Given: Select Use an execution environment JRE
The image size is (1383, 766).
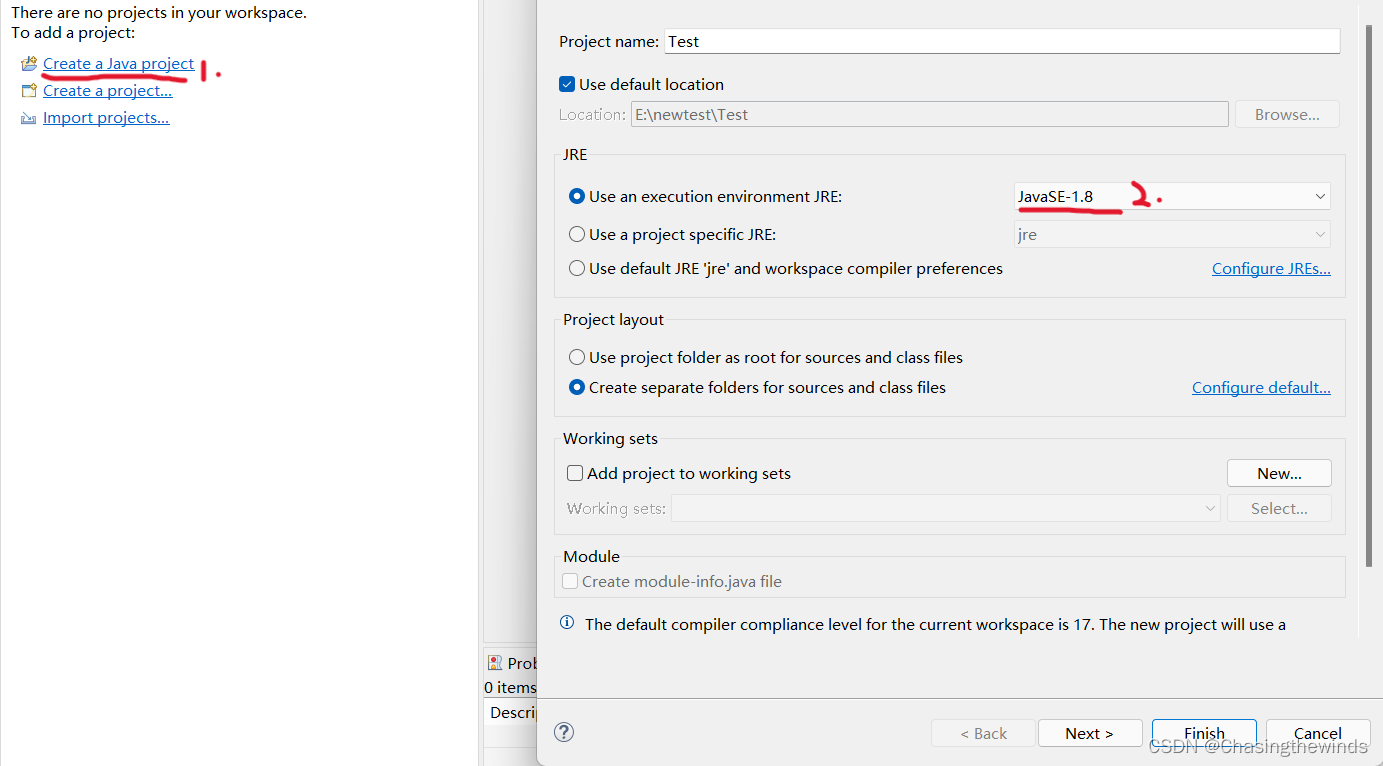Looking at the screenshot, I should pyautogui.click(x=577, y=197).
